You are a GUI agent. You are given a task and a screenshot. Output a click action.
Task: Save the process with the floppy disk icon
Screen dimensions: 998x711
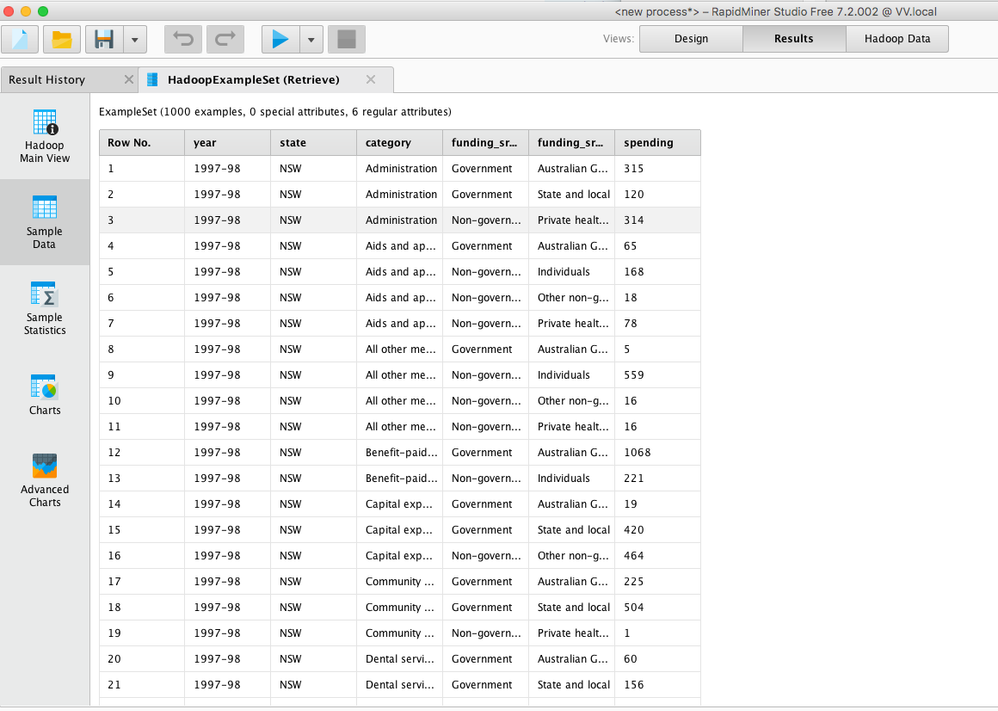(104, 39)
